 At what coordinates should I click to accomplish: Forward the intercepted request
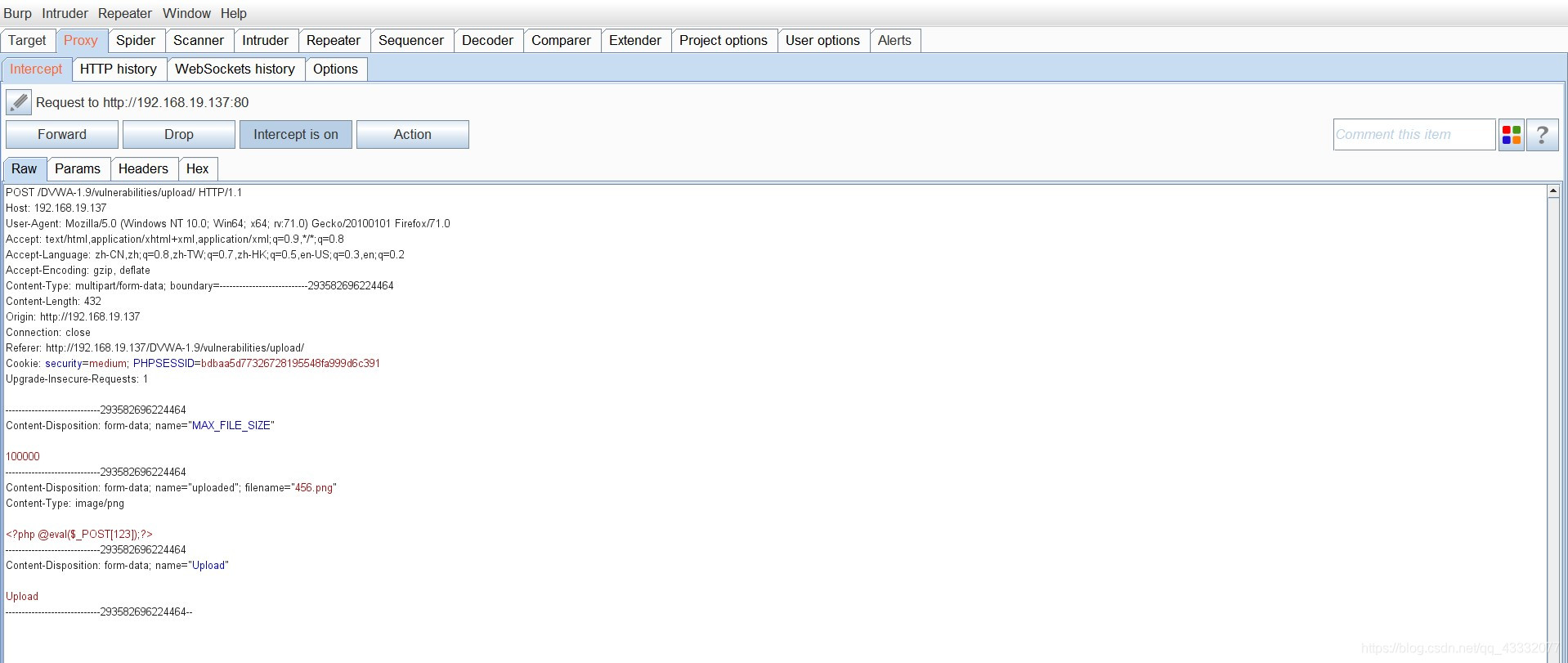coord(62,135)
